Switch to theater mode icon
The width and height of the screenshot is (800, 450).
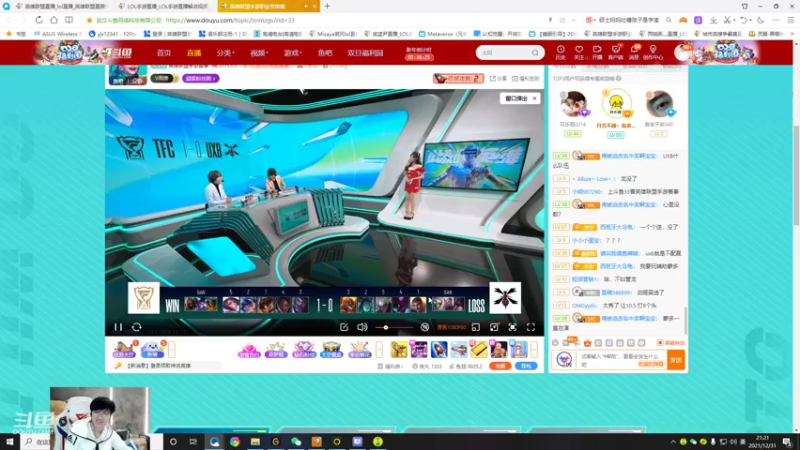[x=494, y=327]
